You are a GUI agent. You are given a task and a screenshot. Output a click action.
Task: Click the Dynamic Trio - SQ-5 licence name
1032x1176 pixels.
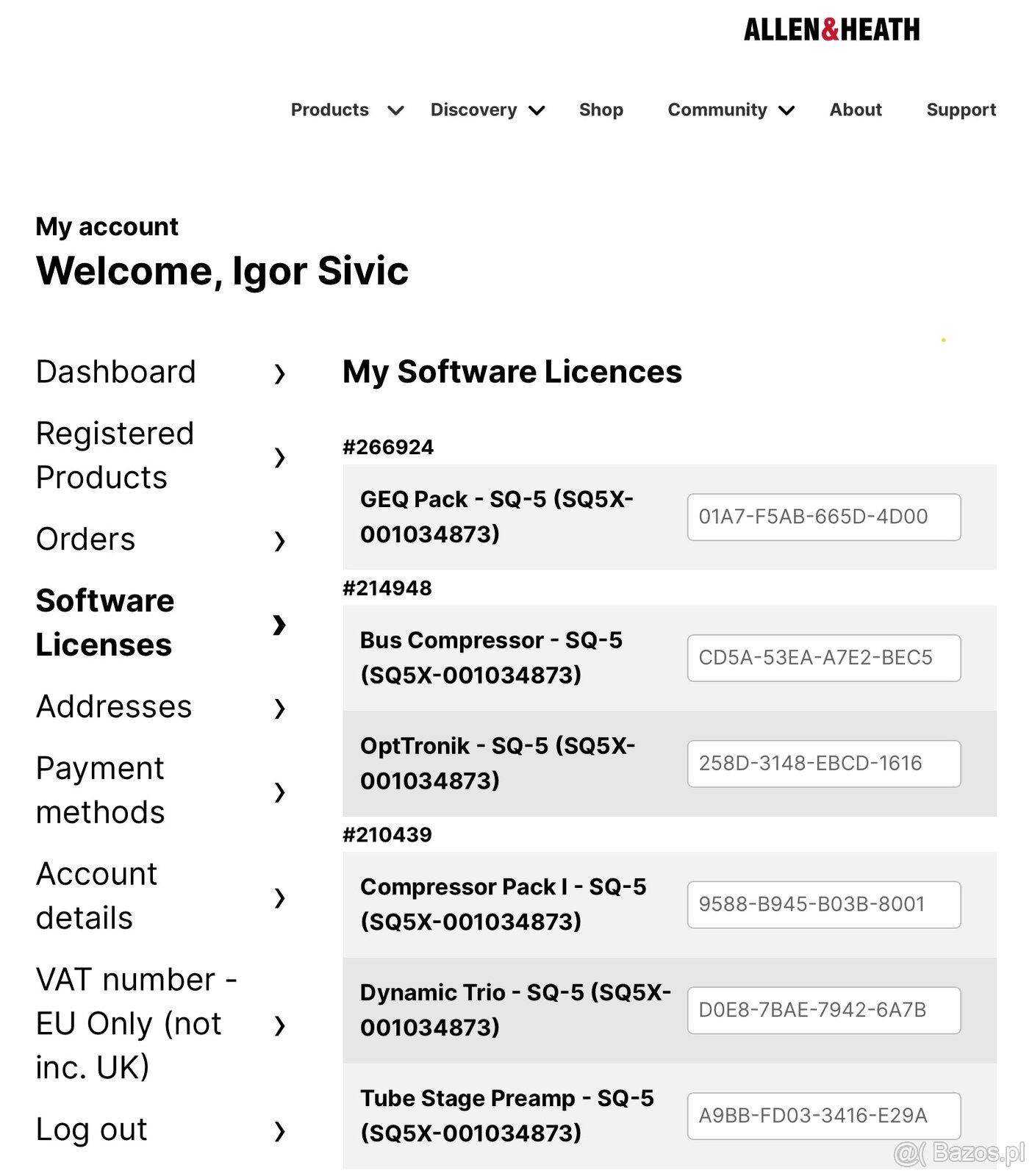[x=516, y=1011]
